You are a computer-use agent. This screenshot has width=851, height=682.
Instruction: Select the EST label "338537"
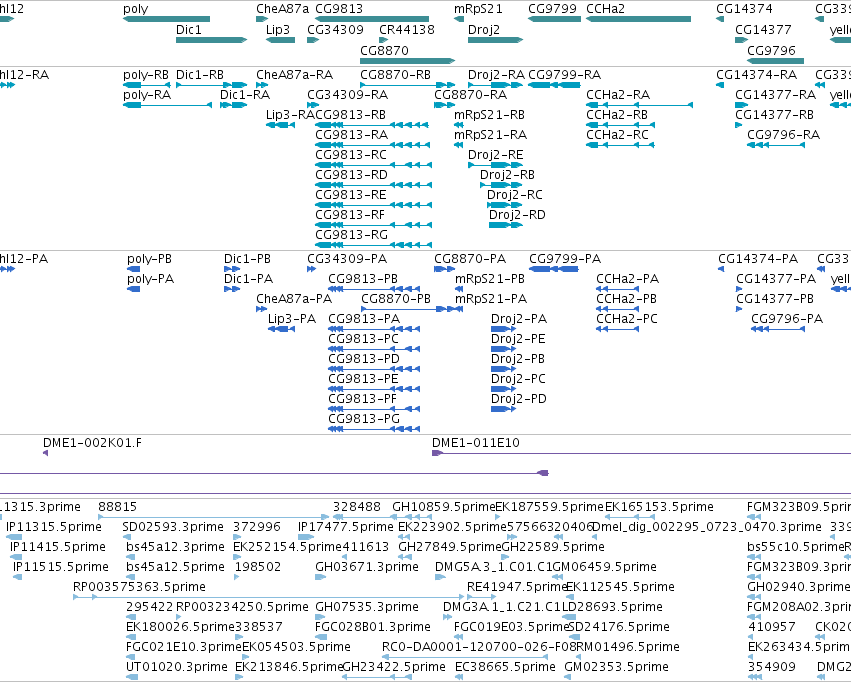click(x=258, y=627)
